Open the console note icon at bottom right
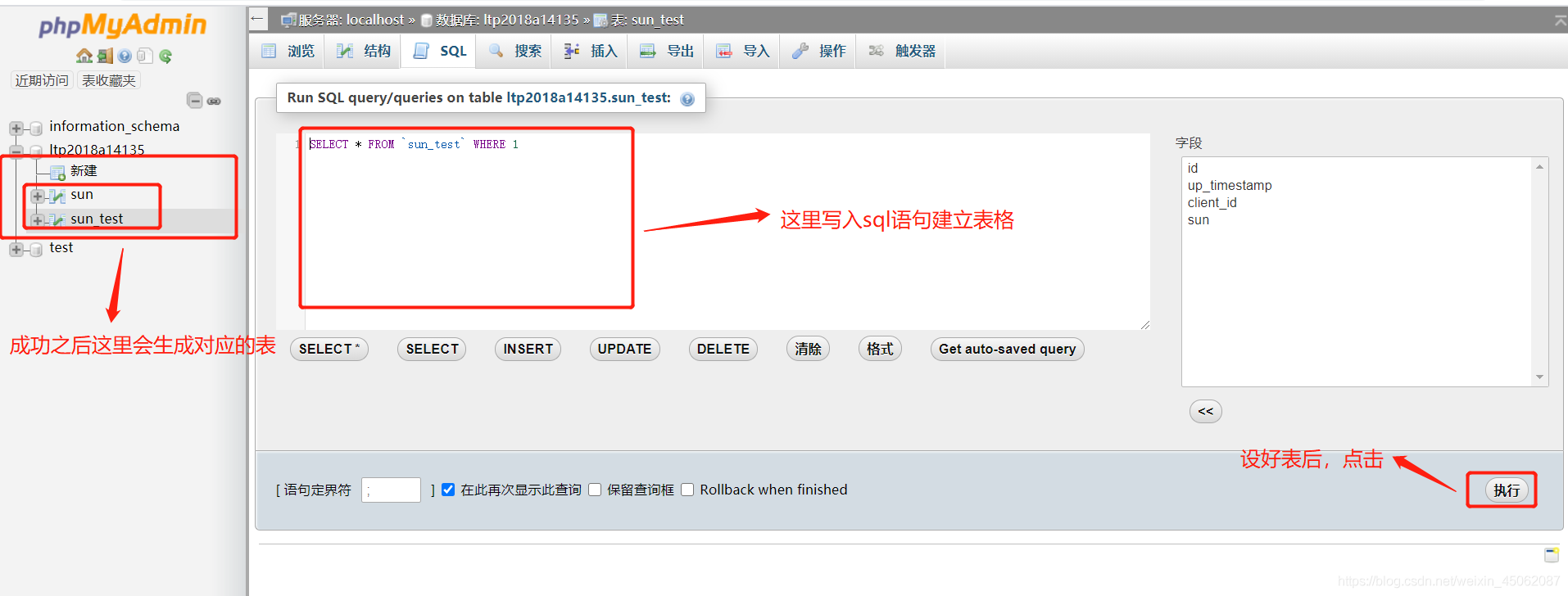Screen dimensions: 1568x596 point(1552,555)
